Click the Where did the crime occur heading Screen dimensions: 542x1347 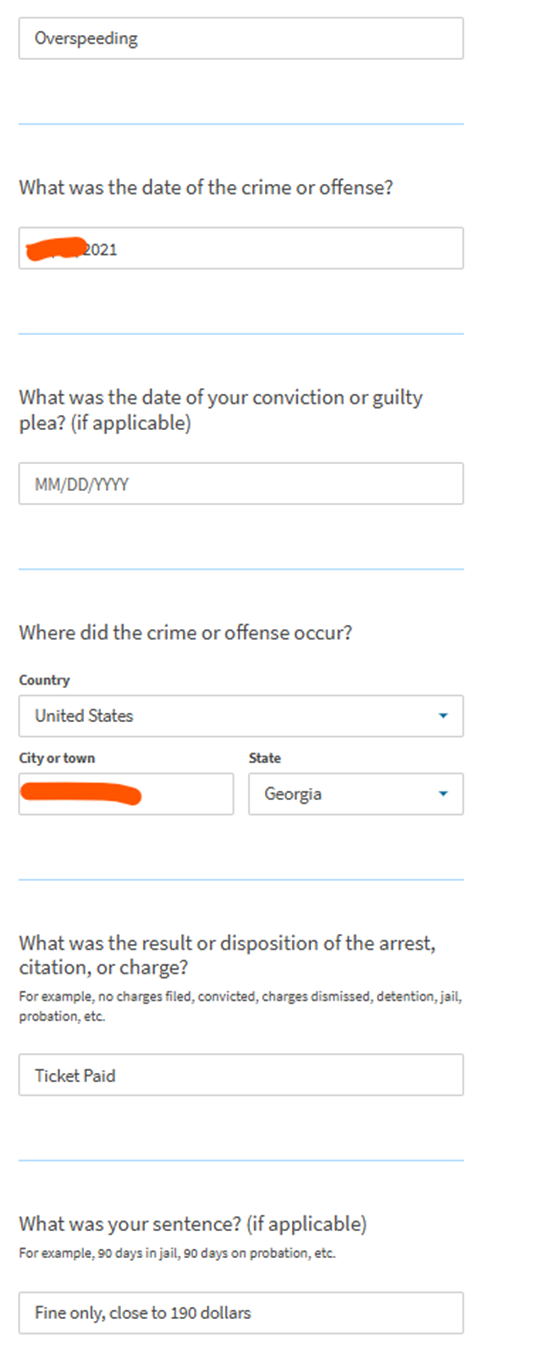[x=185, y=634]
